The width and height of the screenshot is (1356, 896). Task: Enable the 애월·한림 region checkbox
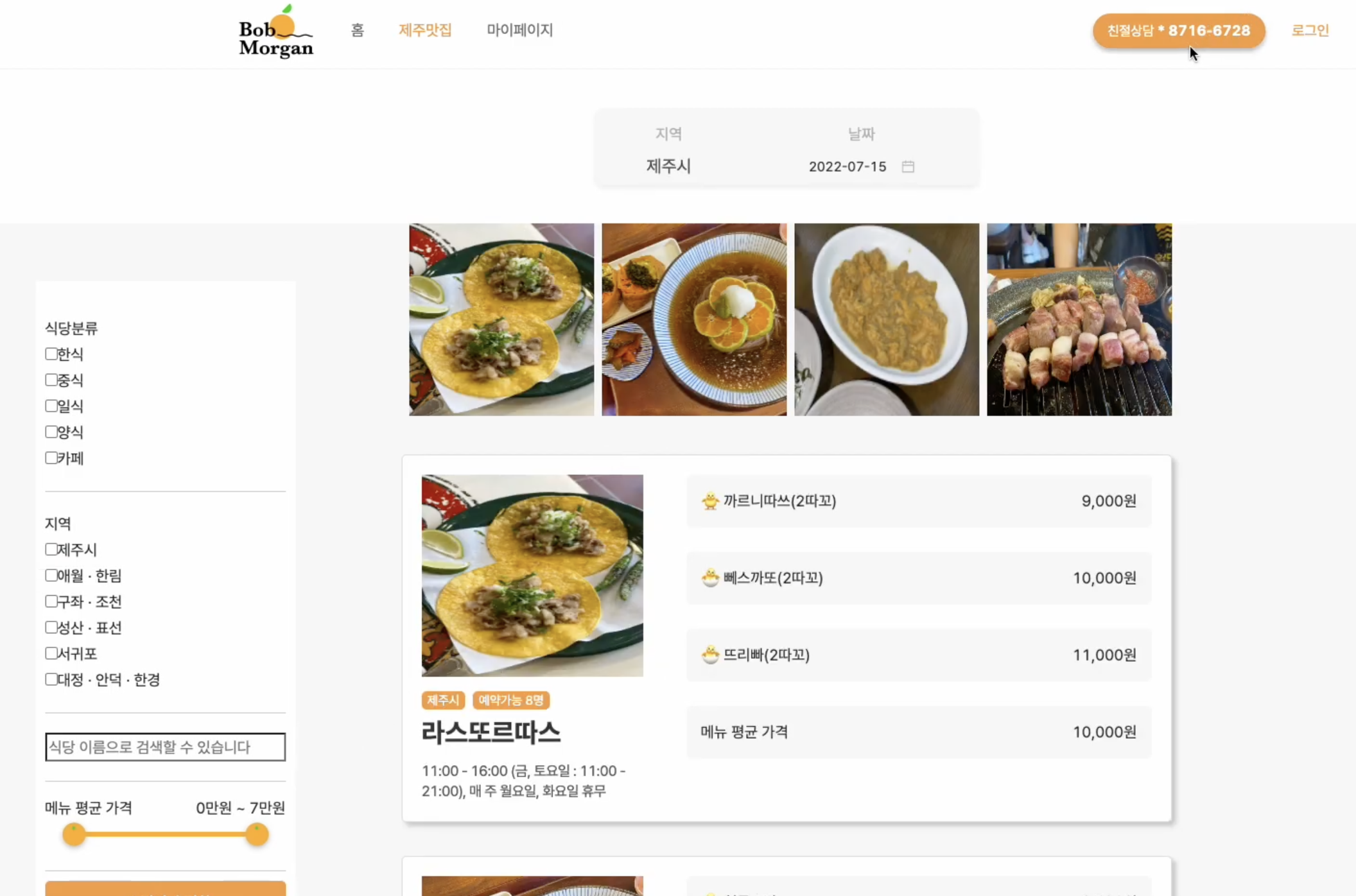[51, 575]
